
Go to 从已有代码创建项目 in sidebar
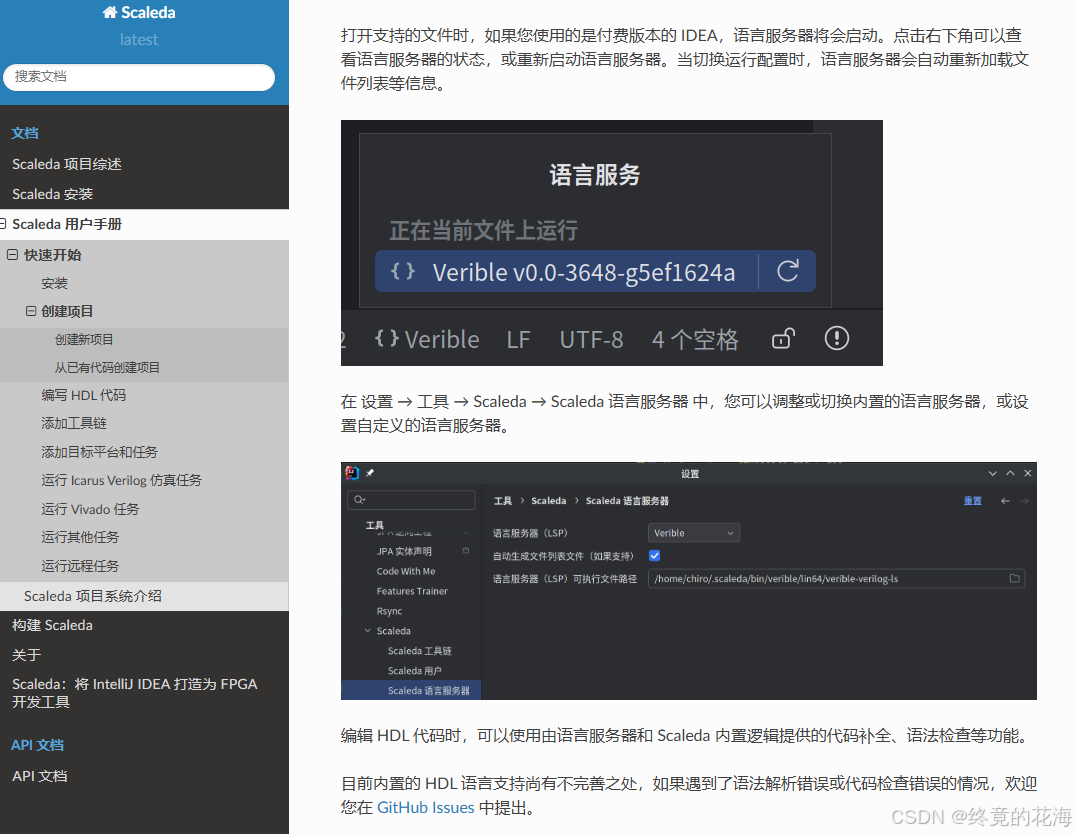[x=107, y=368]
